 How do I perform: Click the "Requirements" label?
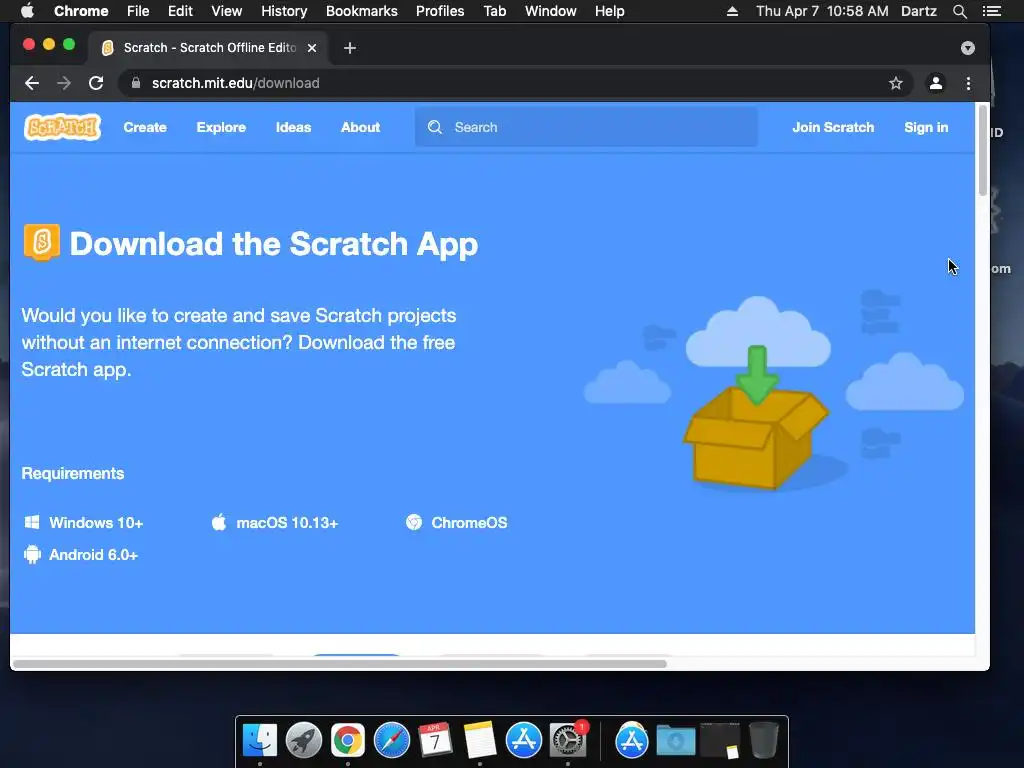point(72,473)
